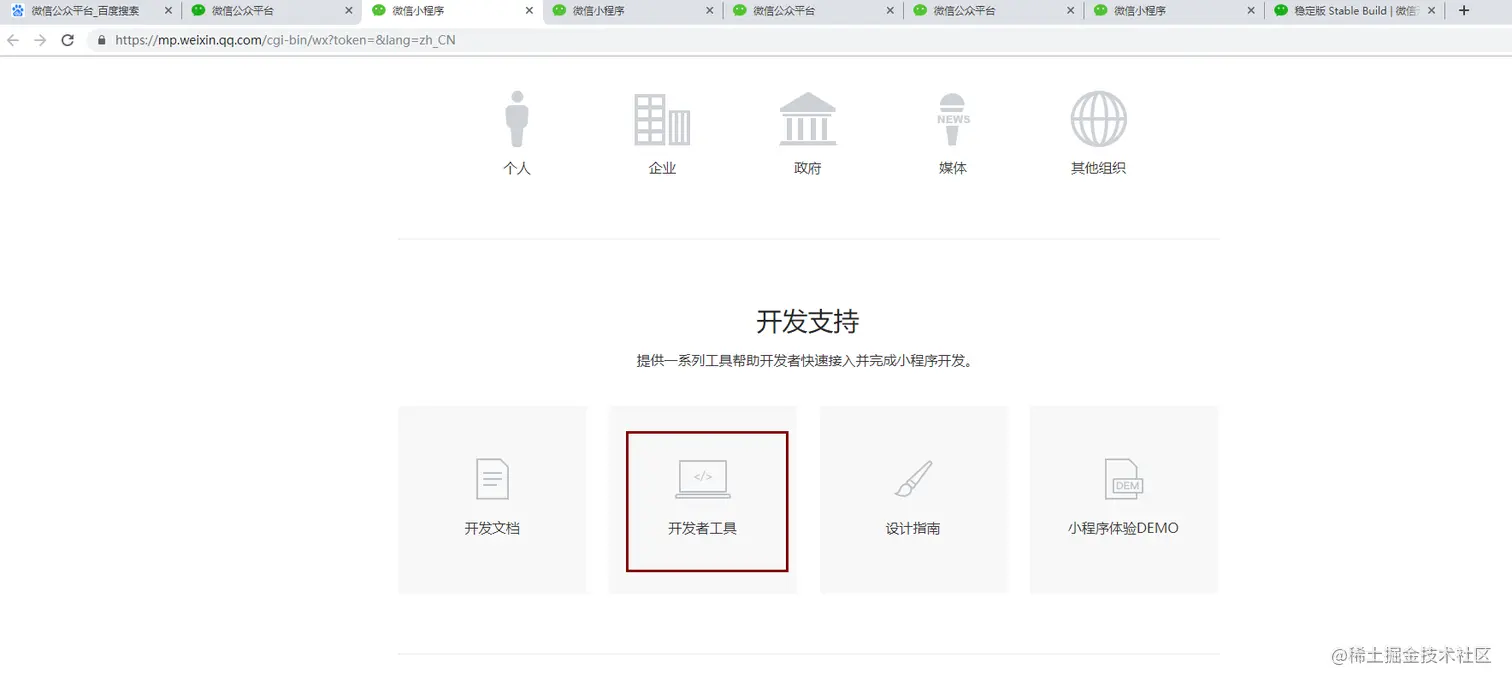Click the 开发者工具 card label
1512x686 pixels.
(x=703, y=528)
